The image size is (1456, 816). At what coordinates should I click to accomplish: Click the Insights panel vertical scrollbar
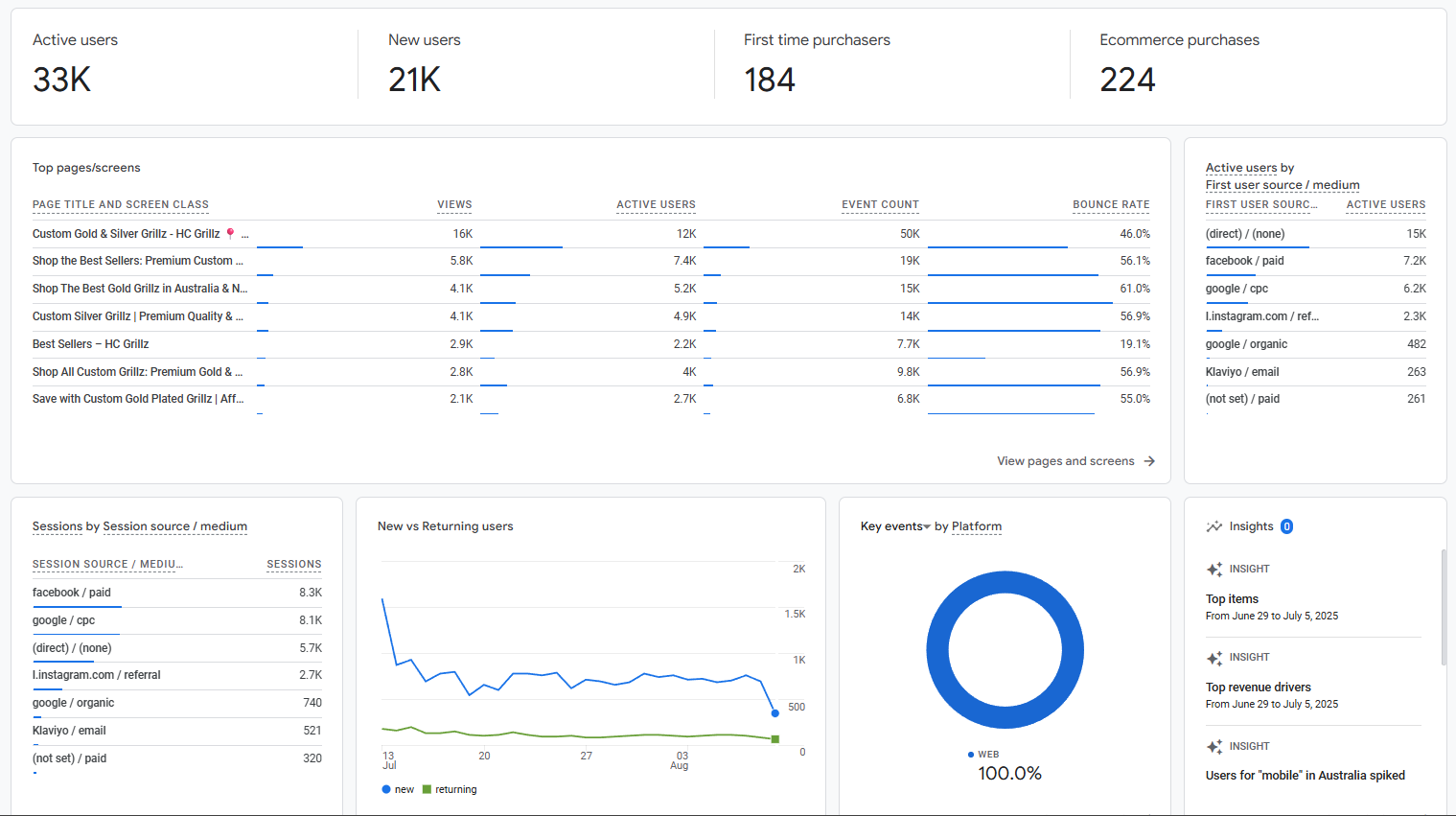click(1444, 607)
